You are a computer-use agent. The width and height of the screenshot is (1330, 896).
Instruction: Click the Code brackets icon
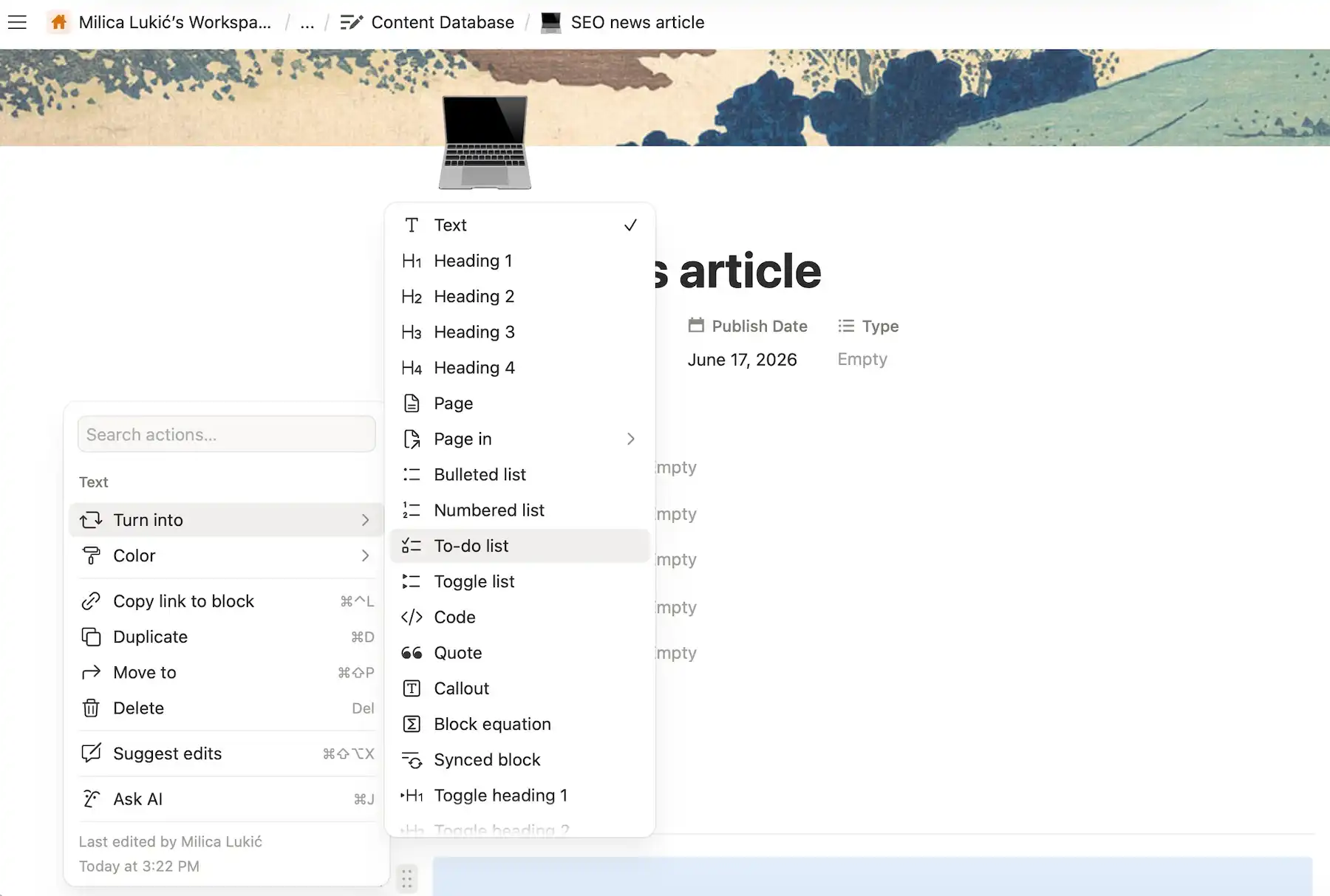(412, 617)
